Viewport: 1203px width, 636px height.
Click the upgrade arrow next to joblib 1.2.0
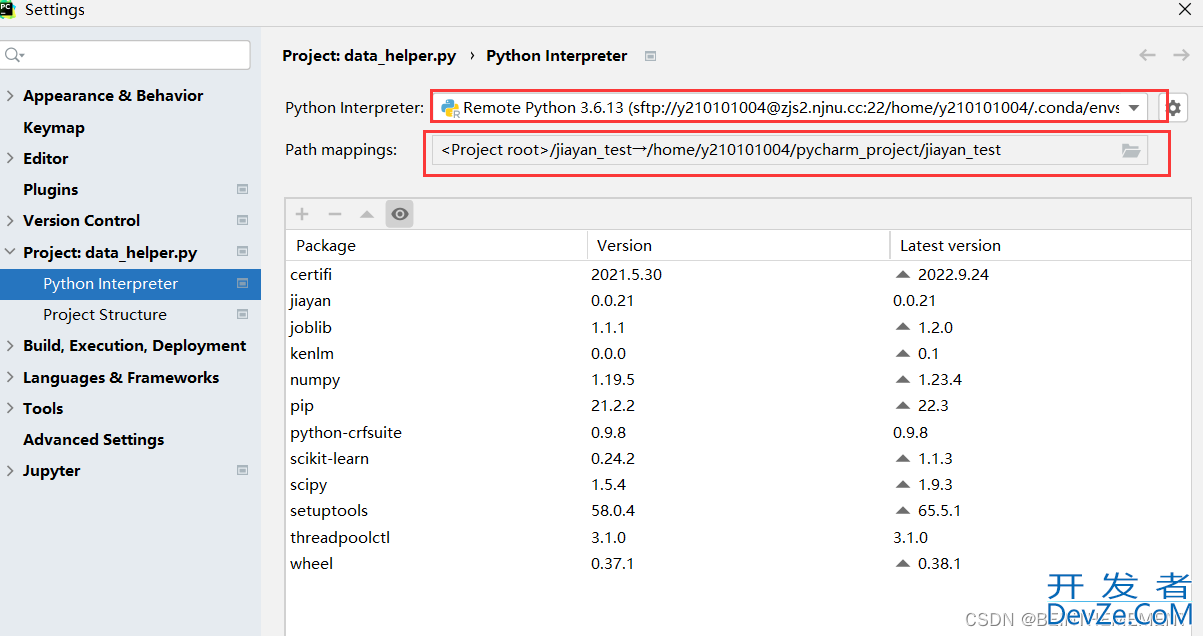[904, 327]
